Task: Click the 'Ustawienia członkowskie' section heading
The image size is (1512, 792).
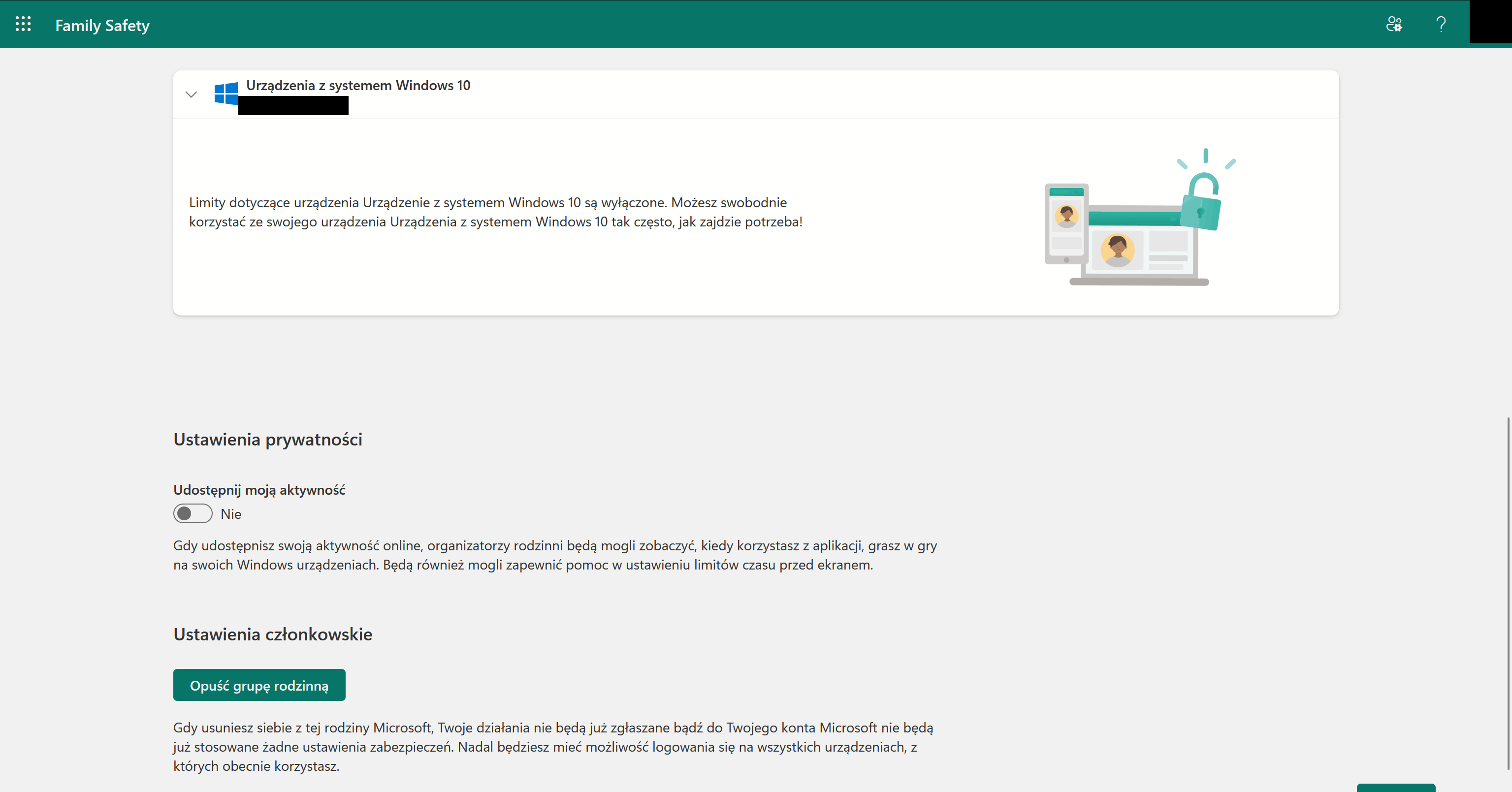Action: (272, 634)
